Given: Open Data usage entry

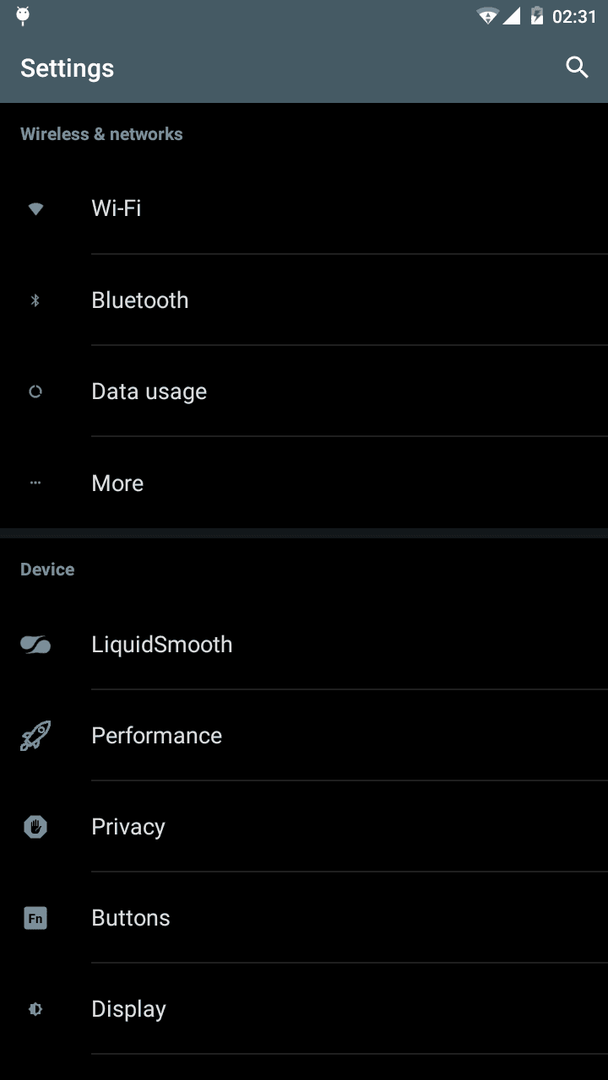Looking at the screenshot, I should 304,391.
